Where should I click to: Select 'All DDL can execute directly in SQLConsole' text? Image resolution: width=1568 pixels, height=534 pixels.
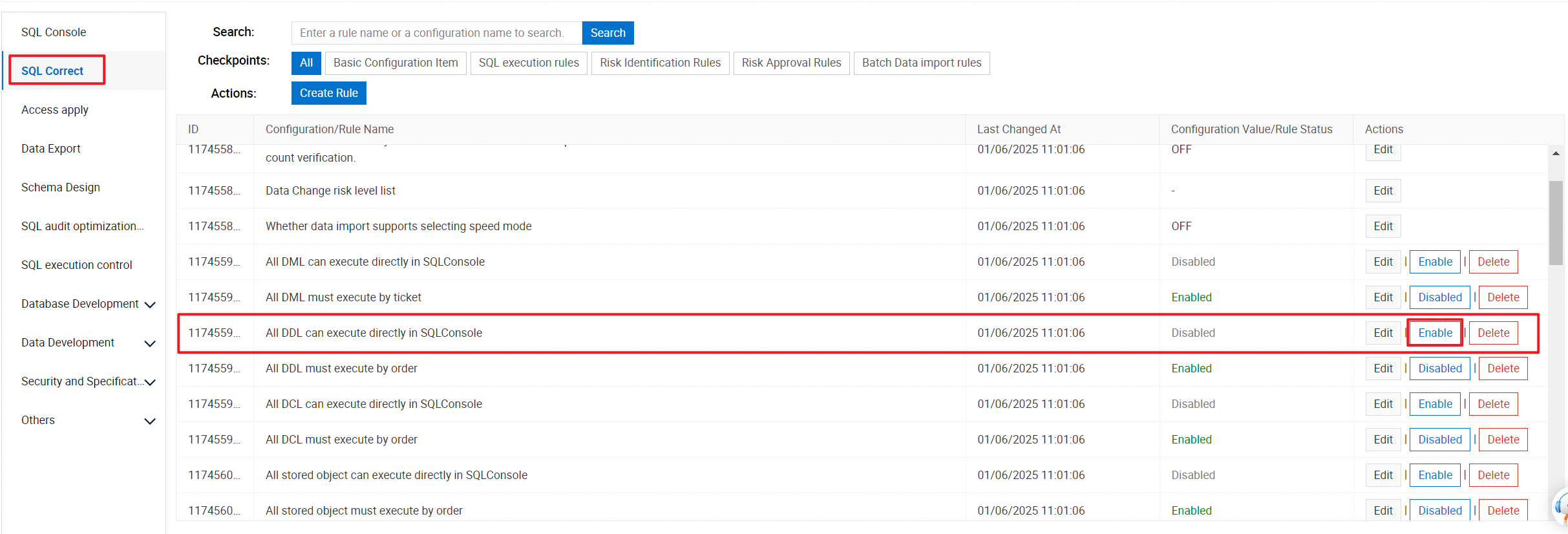coord(374,333)
